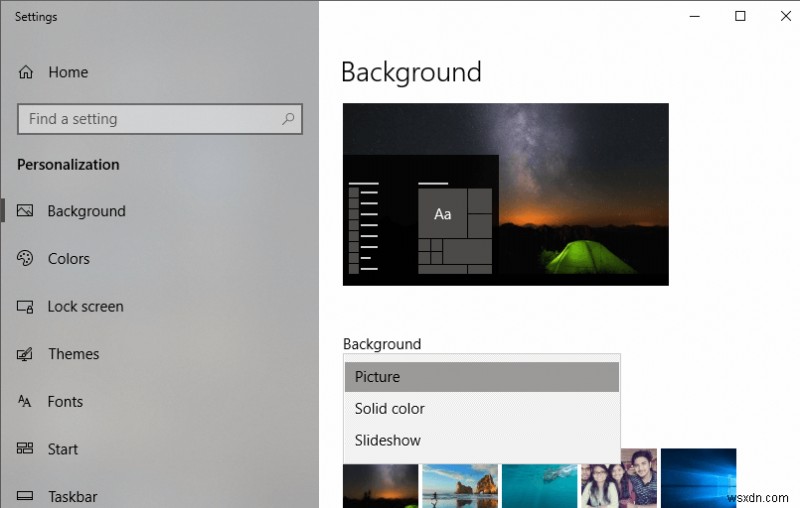
Task: Choose Solid color from dropdown list
Action: pos(482,409)
